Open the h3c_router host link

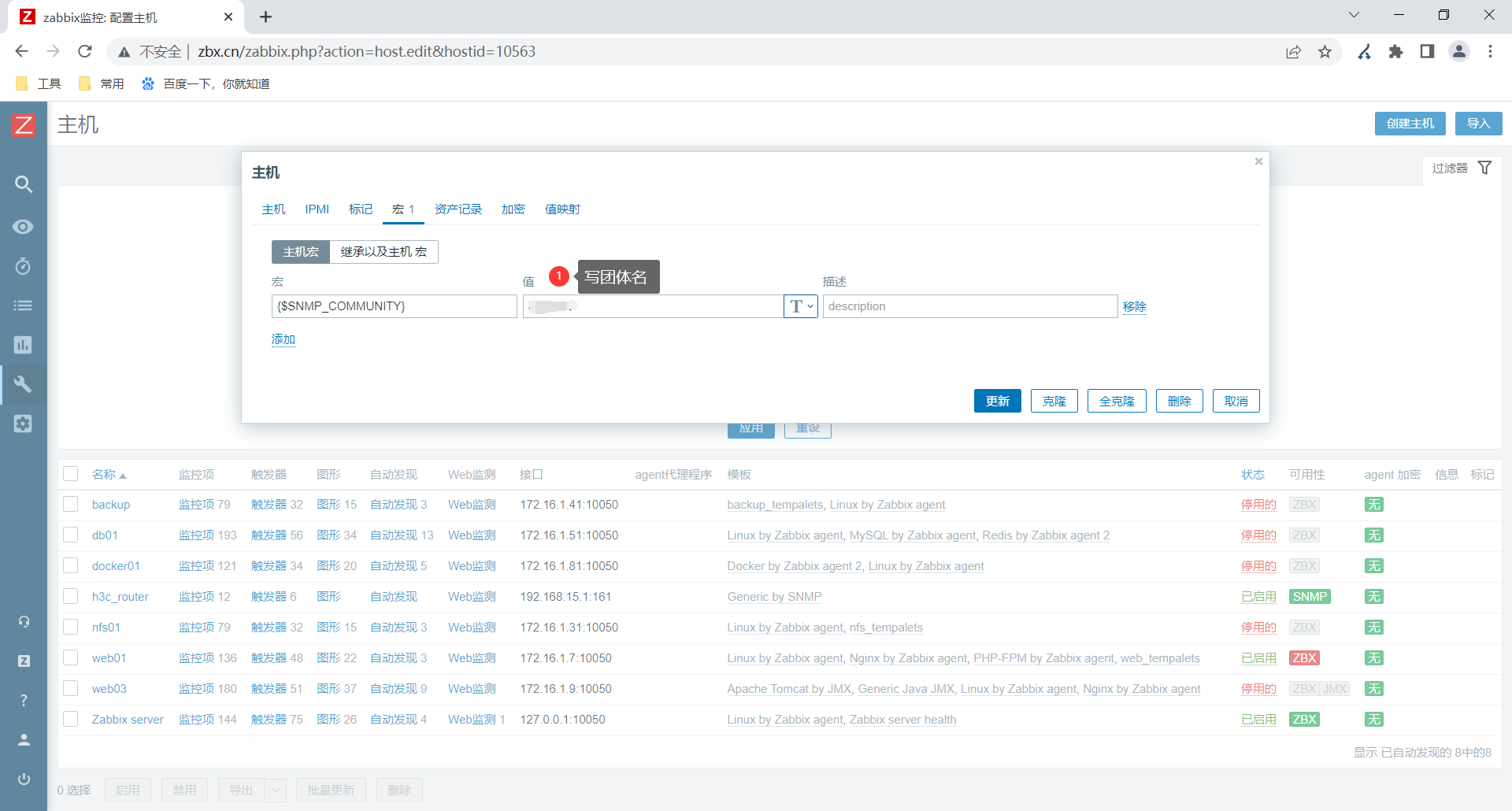(x=120, y=596)
